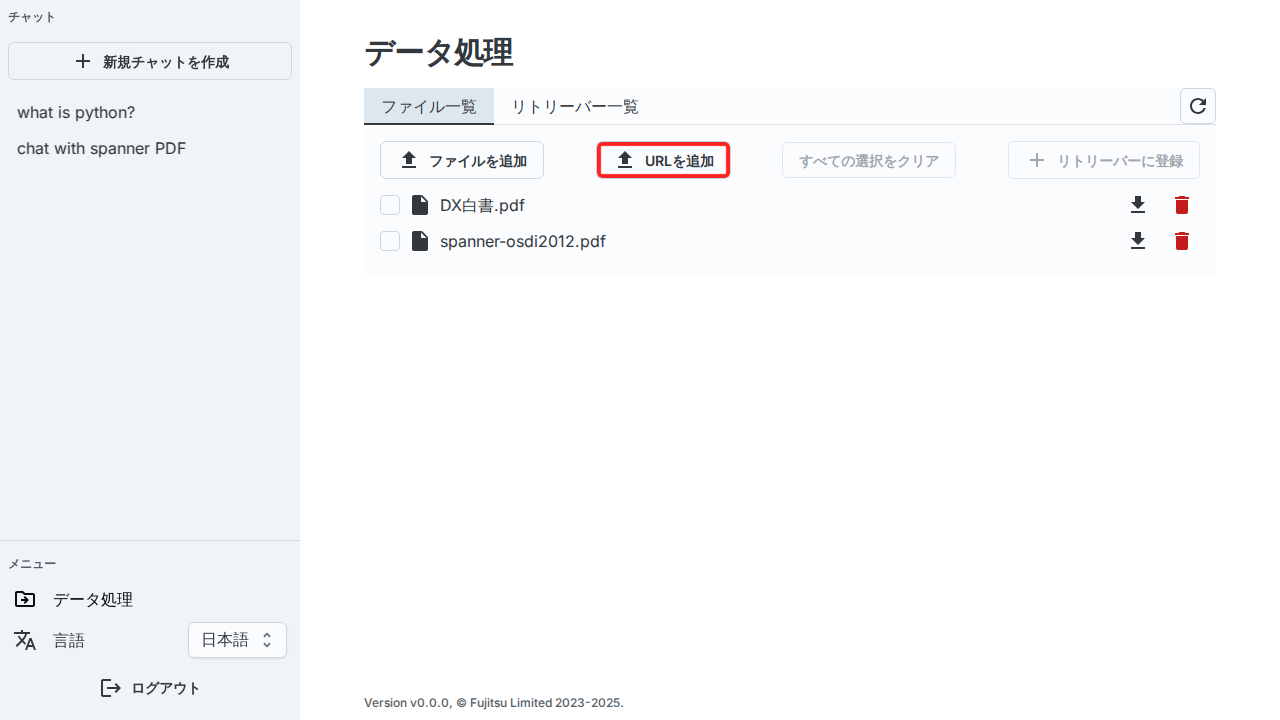
Task: Delete the DX白書.pdf file
Action: point(1182,205)
